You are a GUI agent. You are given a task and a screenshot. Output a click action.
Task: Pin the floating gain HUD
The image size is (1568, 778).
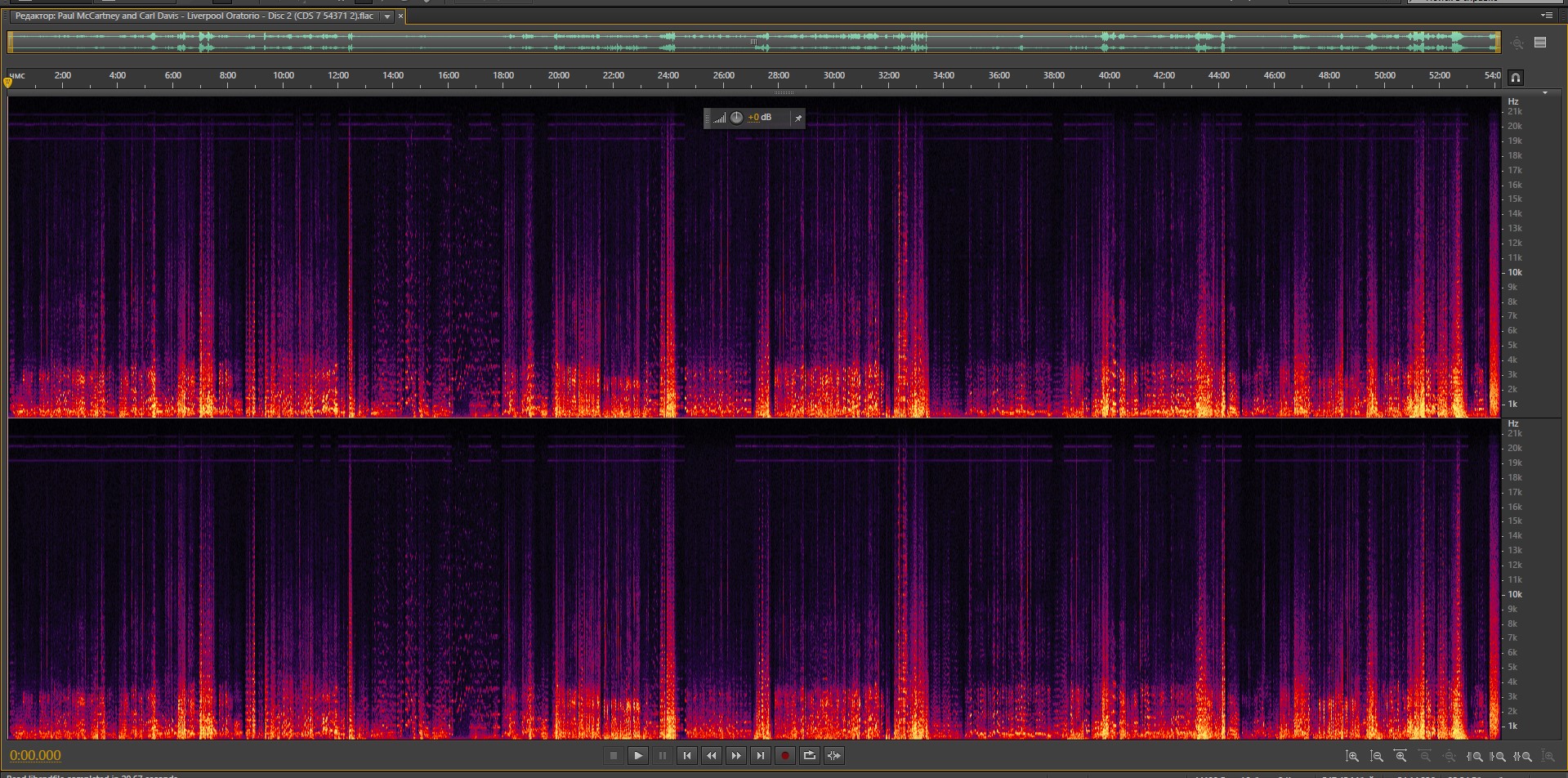point(798,118)
